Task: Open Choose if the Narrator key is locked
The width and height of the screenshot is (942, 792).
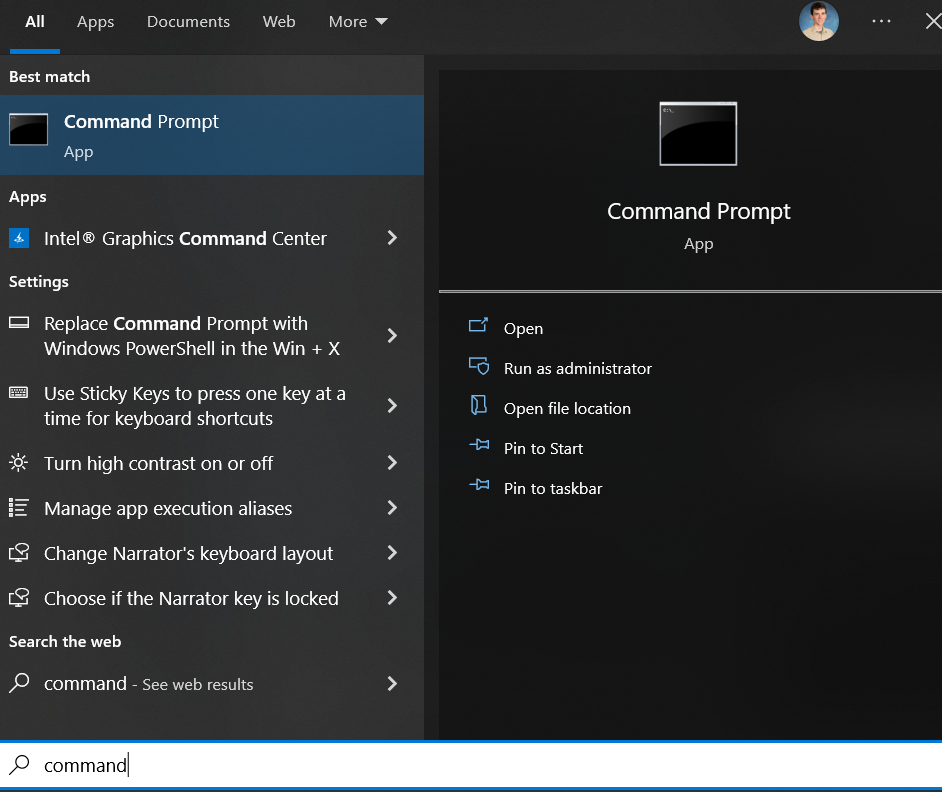Action: [192, 599]
